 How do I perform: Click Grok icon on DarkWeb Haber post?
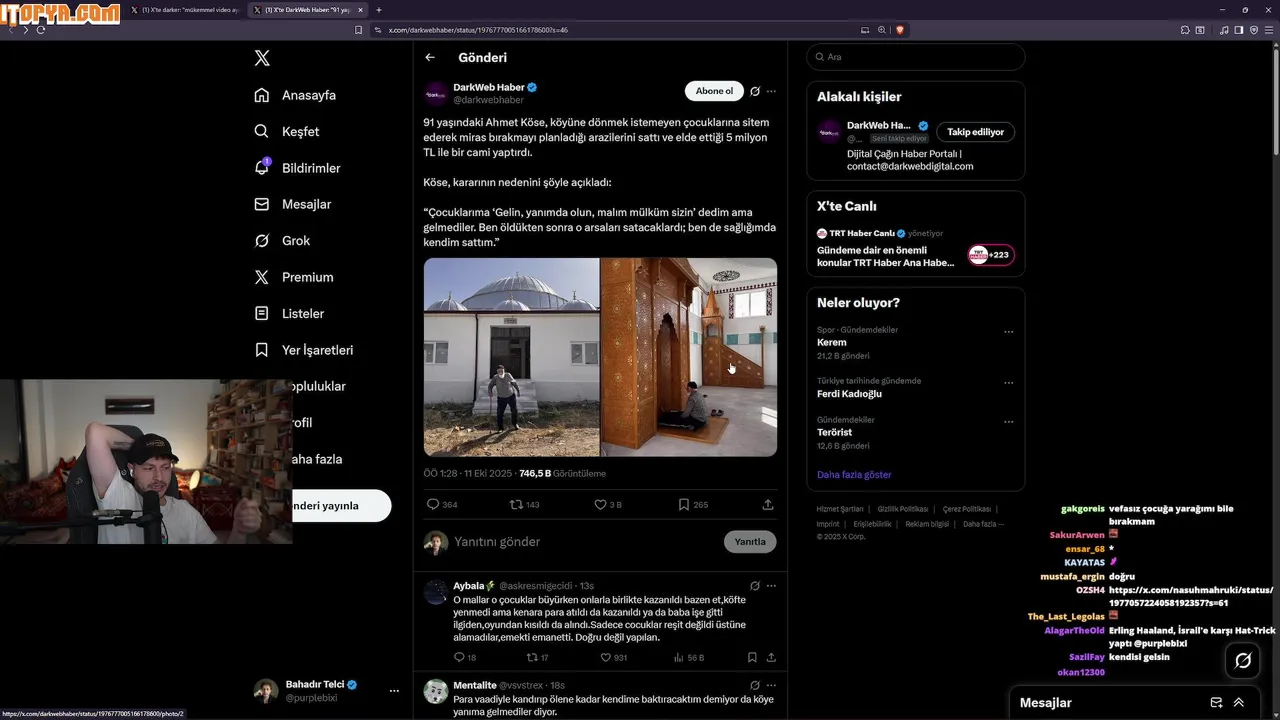click(755, 91)
